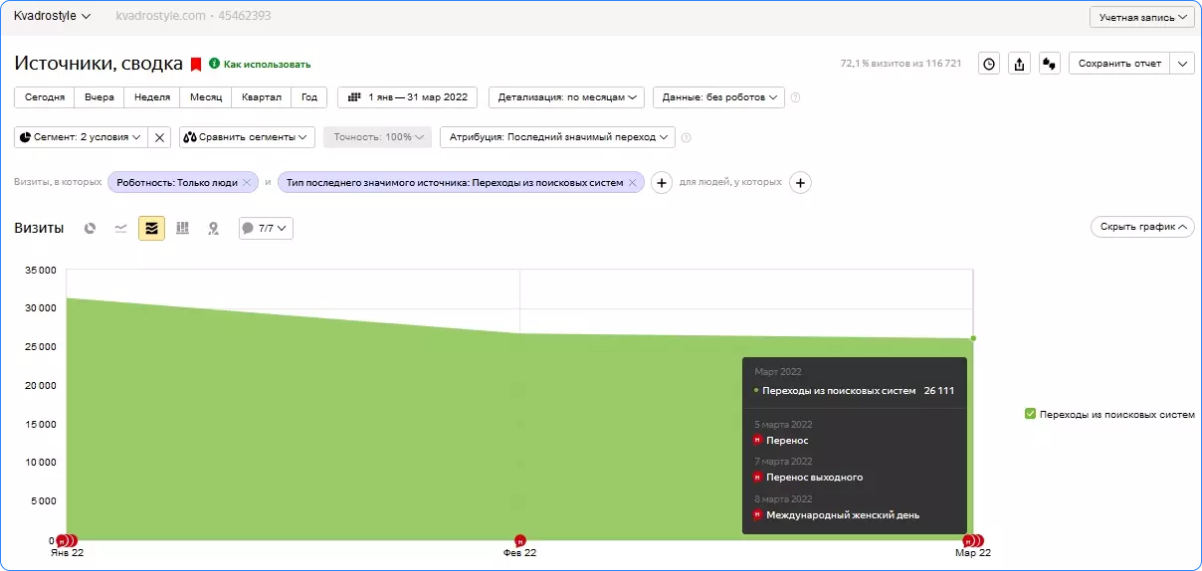The width and height of the screenshot is (1202, 571).
Task: Remove the 'Роботность: Только люди' filter chip
Action: point(246,183)
